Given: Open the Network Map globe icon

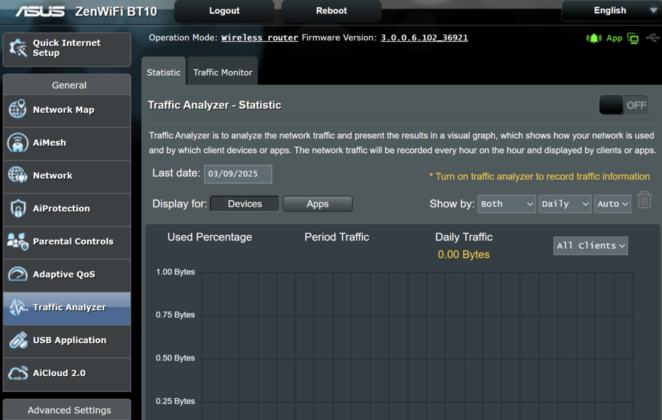Looking at the screenshot, I should pos(18,109).
